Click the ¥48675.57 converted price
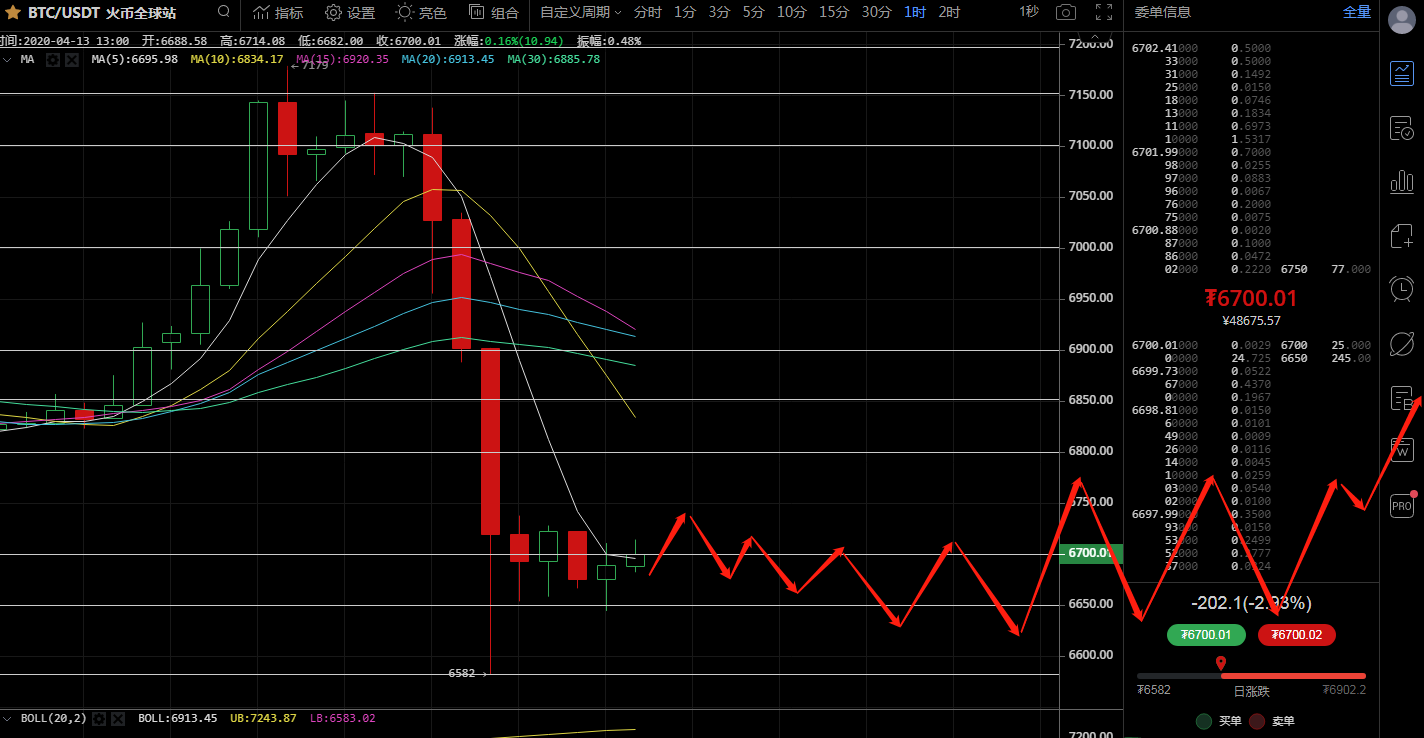The width and height of the screenshot is (1424, 738). pyautogui.click(x=1251, y=321)
